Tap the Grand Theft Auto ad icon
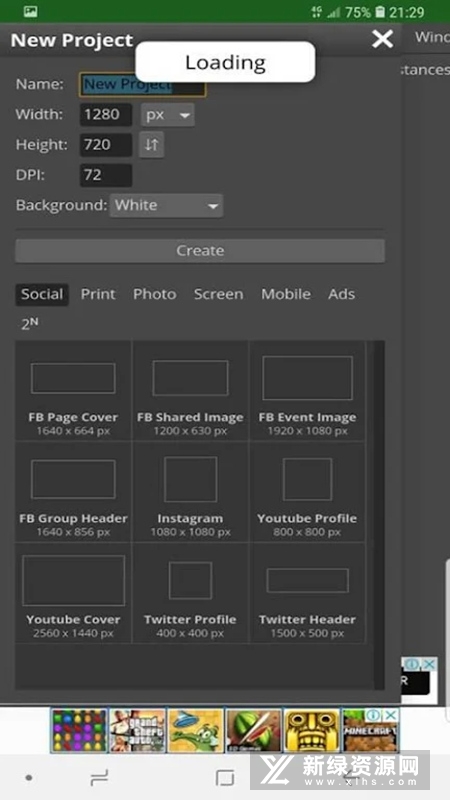Image resolution: width=450 pixels, height=800 pixels. coord(137,731)
